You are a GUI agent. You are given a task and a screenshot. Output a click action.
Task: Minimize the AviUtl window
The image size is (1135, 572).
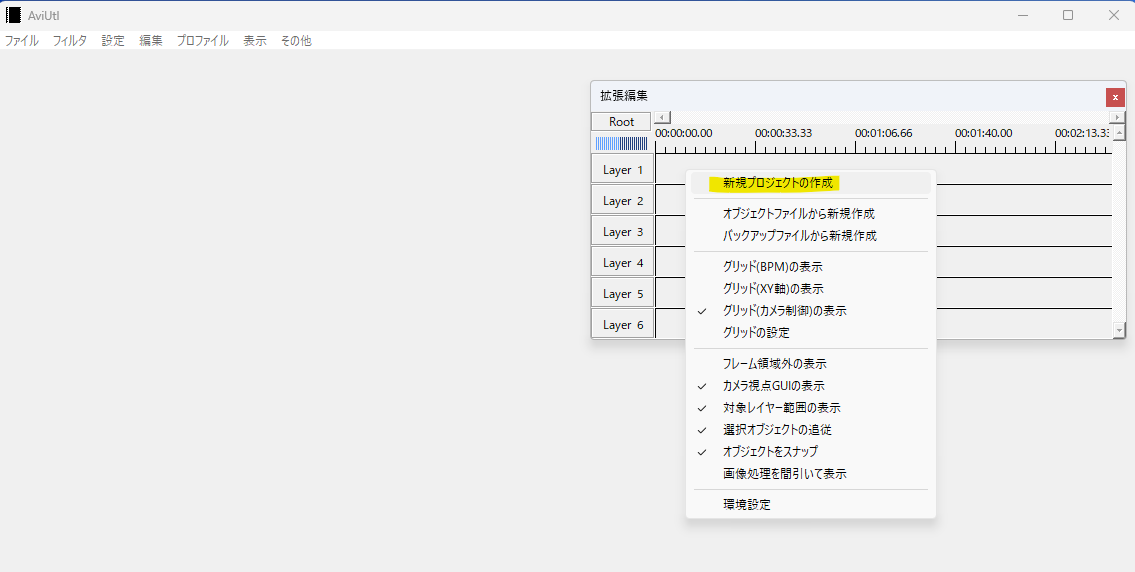coord(1023,15)
